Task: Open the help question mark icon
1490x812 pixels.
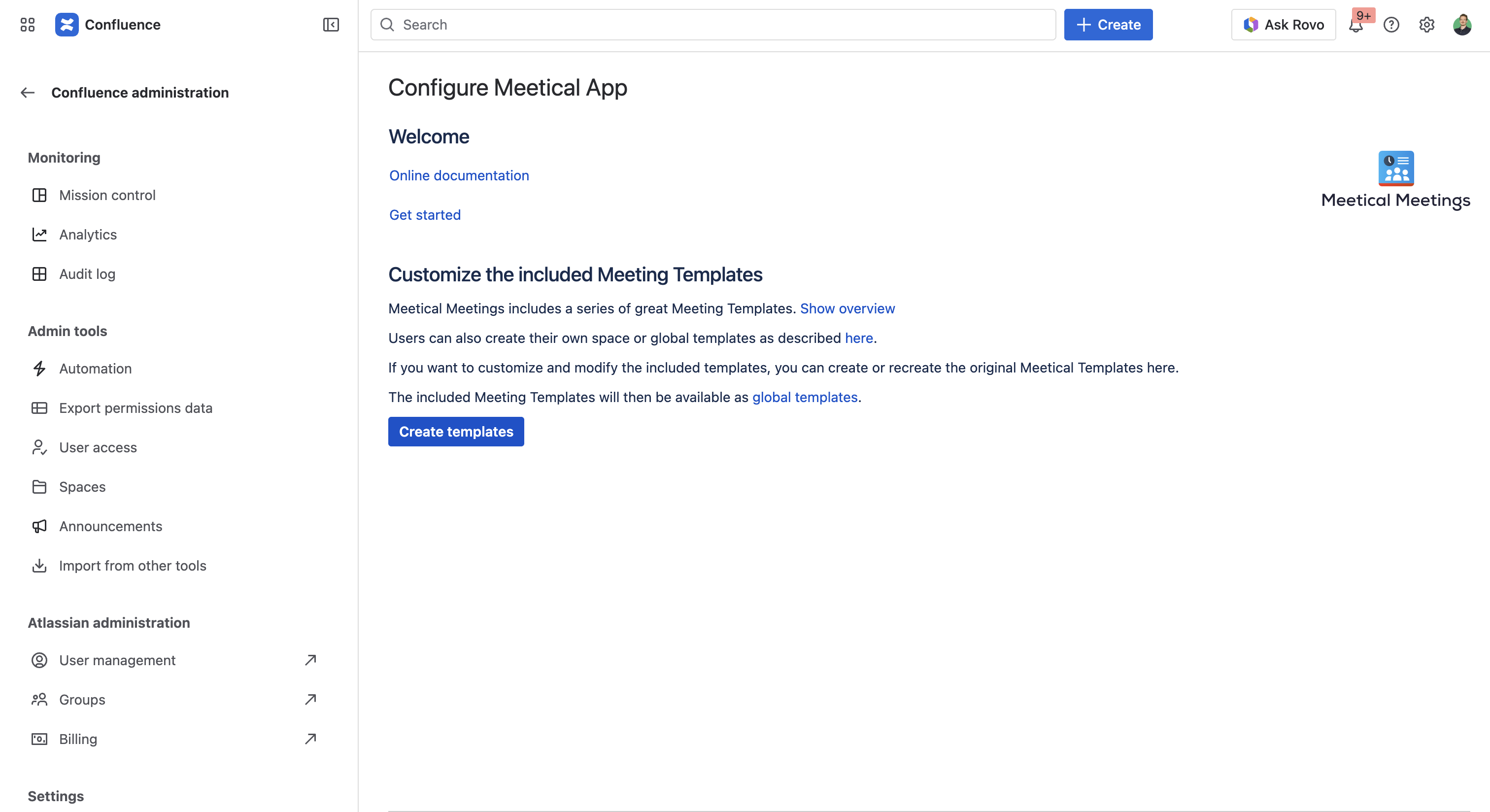Action: pos(1391,25)
